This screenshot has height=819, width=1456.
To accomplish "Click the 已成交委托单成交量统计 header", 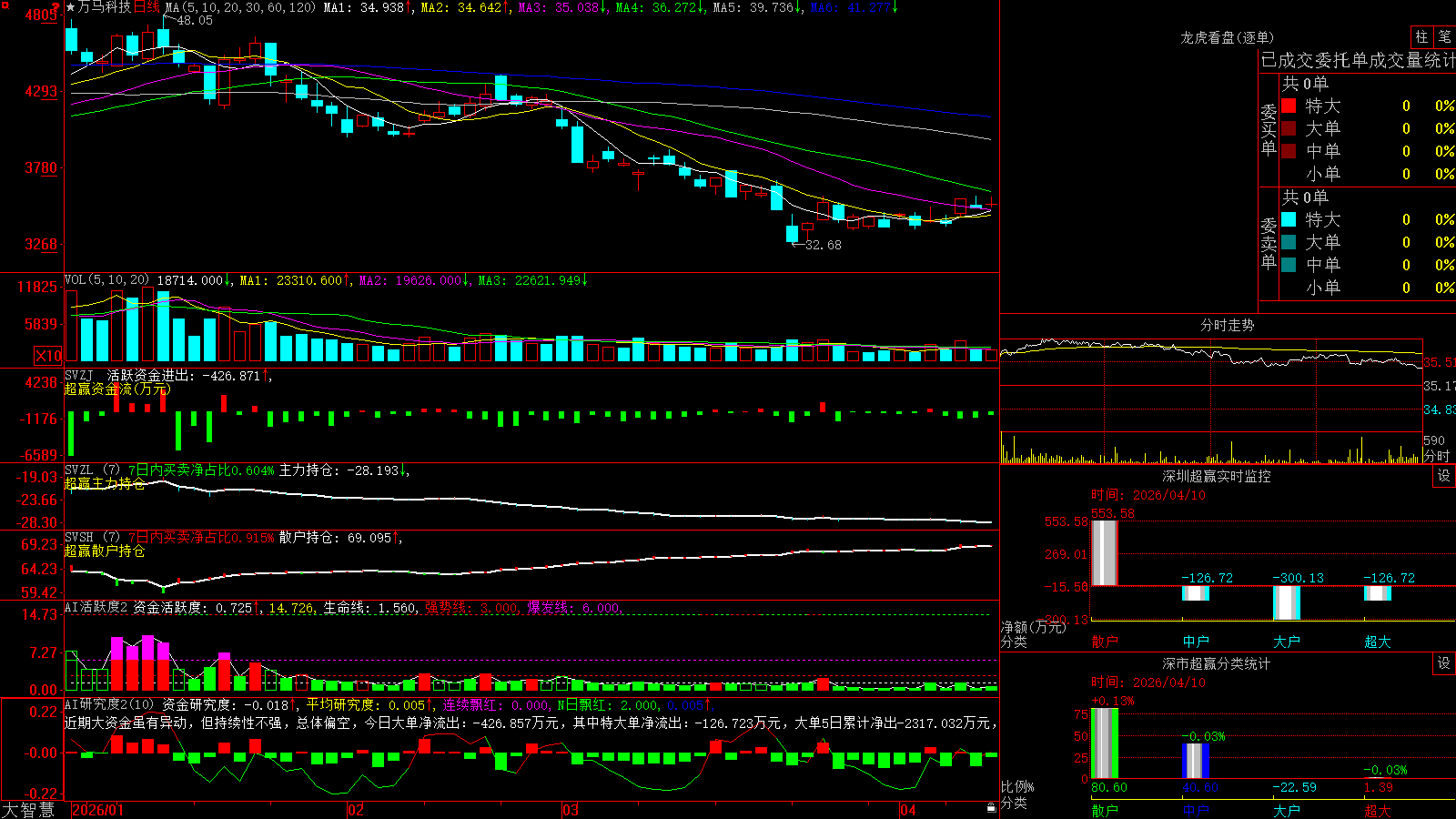I will (1358, 60).
